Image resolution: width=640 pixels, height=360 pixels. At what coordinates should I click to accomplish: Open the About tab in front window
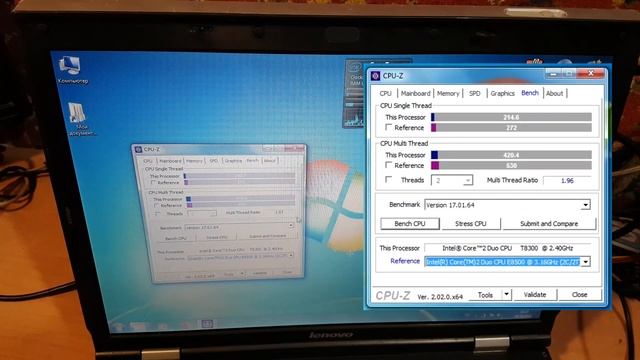[554, 93]
